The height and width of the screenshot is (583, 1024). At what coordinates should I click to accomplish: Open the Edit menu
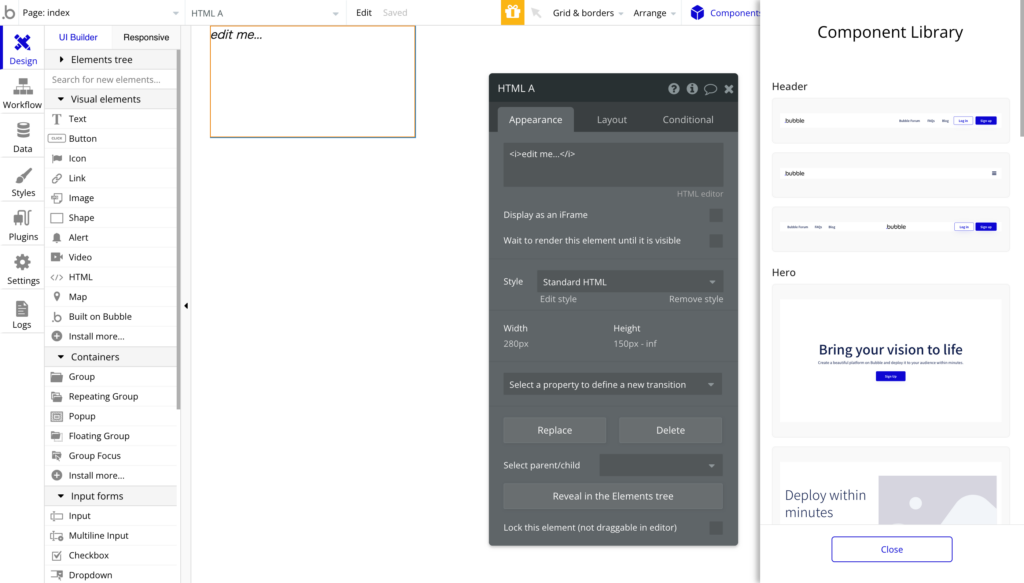364,12
